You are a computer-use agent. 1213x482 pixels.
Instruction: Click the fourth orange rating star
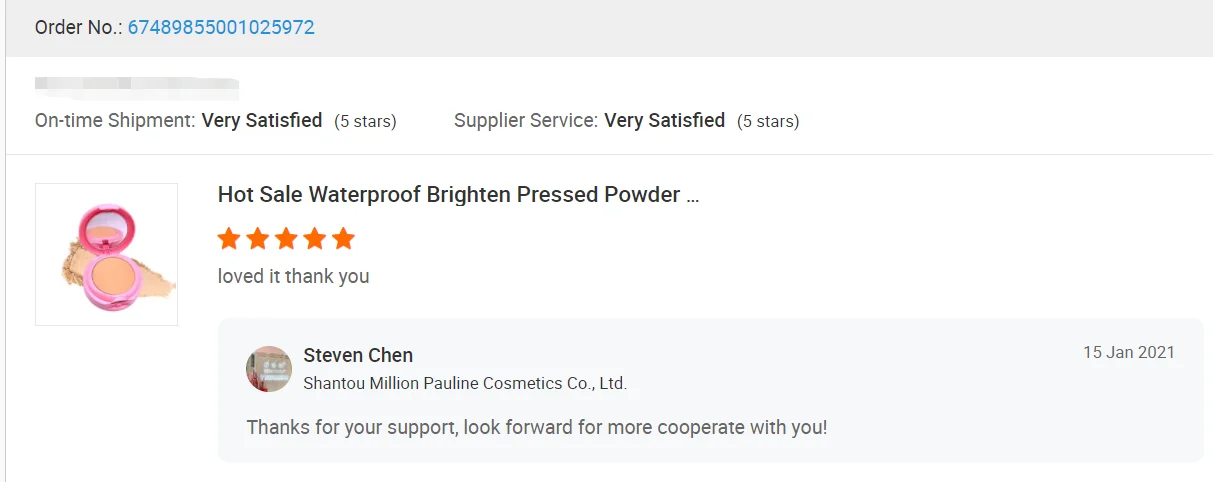[x=315, y=239]
